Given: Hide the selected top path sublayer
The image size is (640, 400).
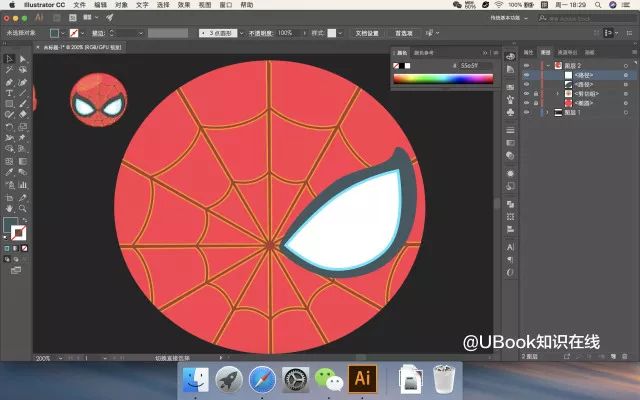Looking at the screenshot, I should point(527,75).
